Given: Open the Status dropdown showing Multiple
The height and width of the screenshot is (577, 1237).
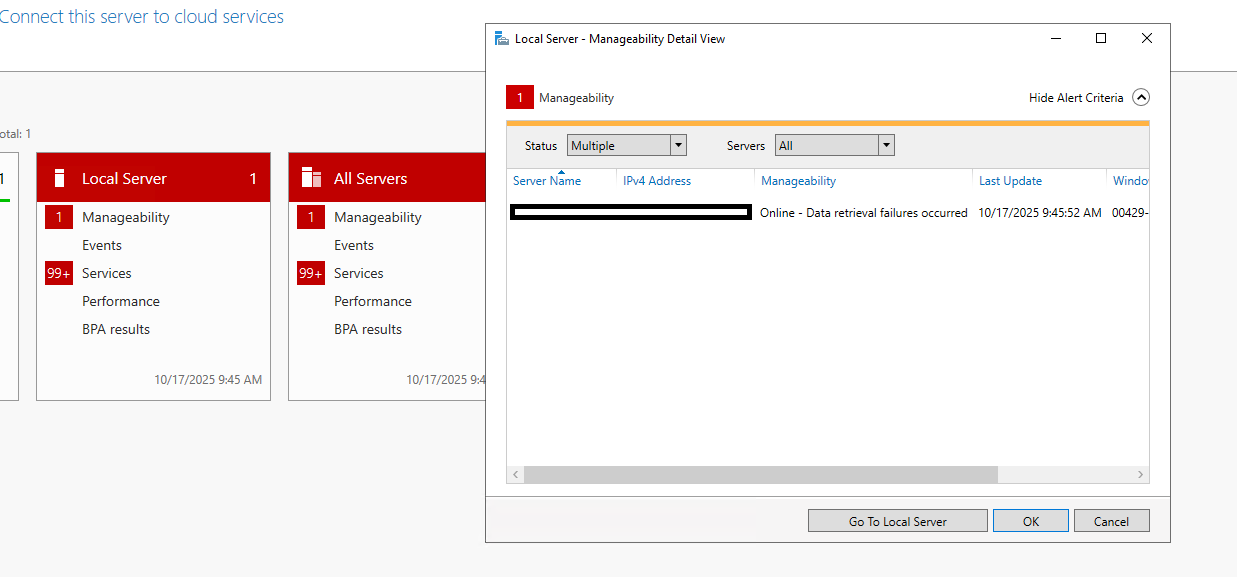Looking at the screenshot, I should pyautogui.click(x=626, y=145).
